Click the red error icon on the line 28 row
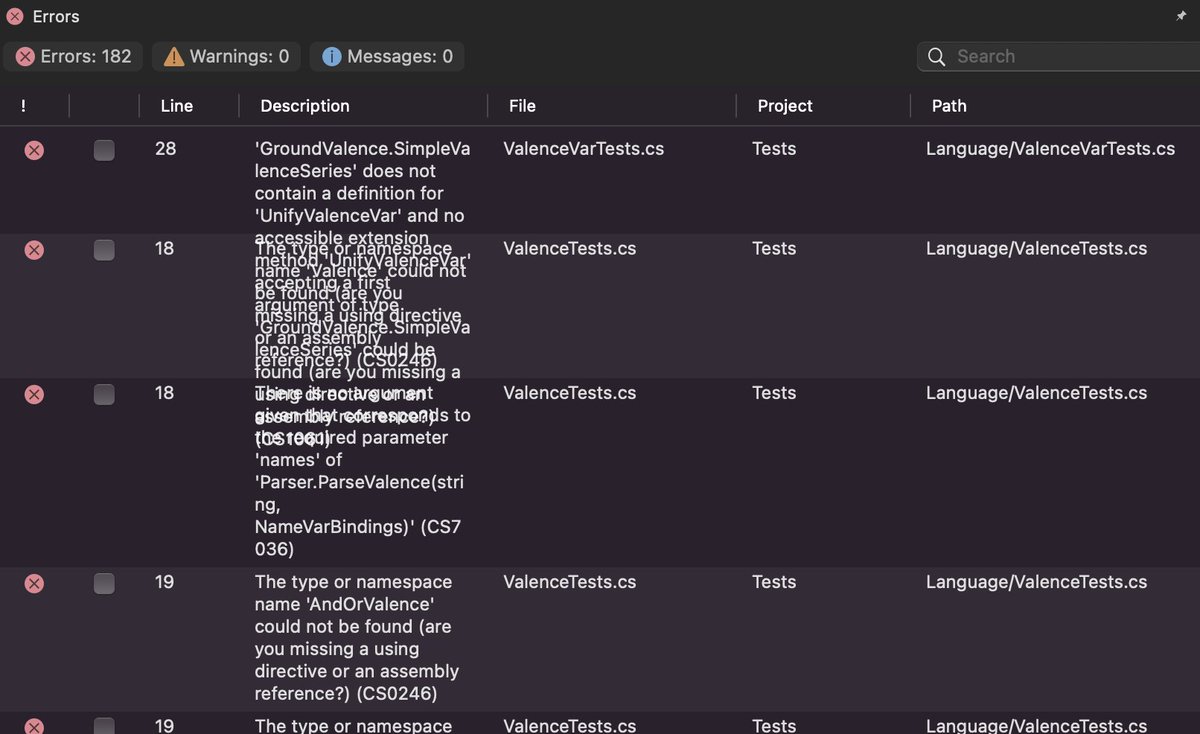Viewport: 1200px width, 734px height. [33, 150]
